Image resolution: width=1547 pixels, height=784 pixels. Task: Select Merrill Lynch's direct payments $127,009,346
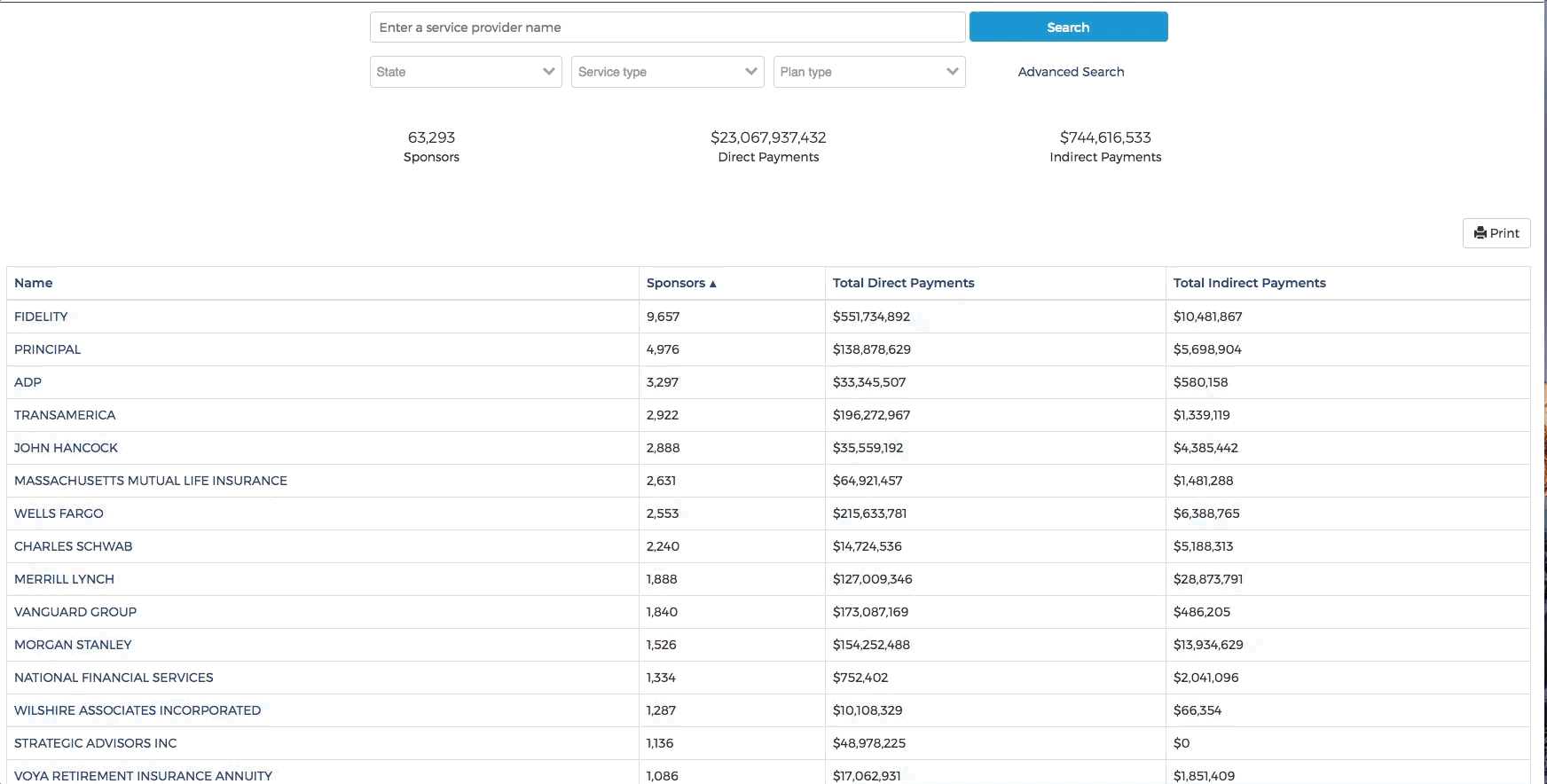tap(872, 579)
